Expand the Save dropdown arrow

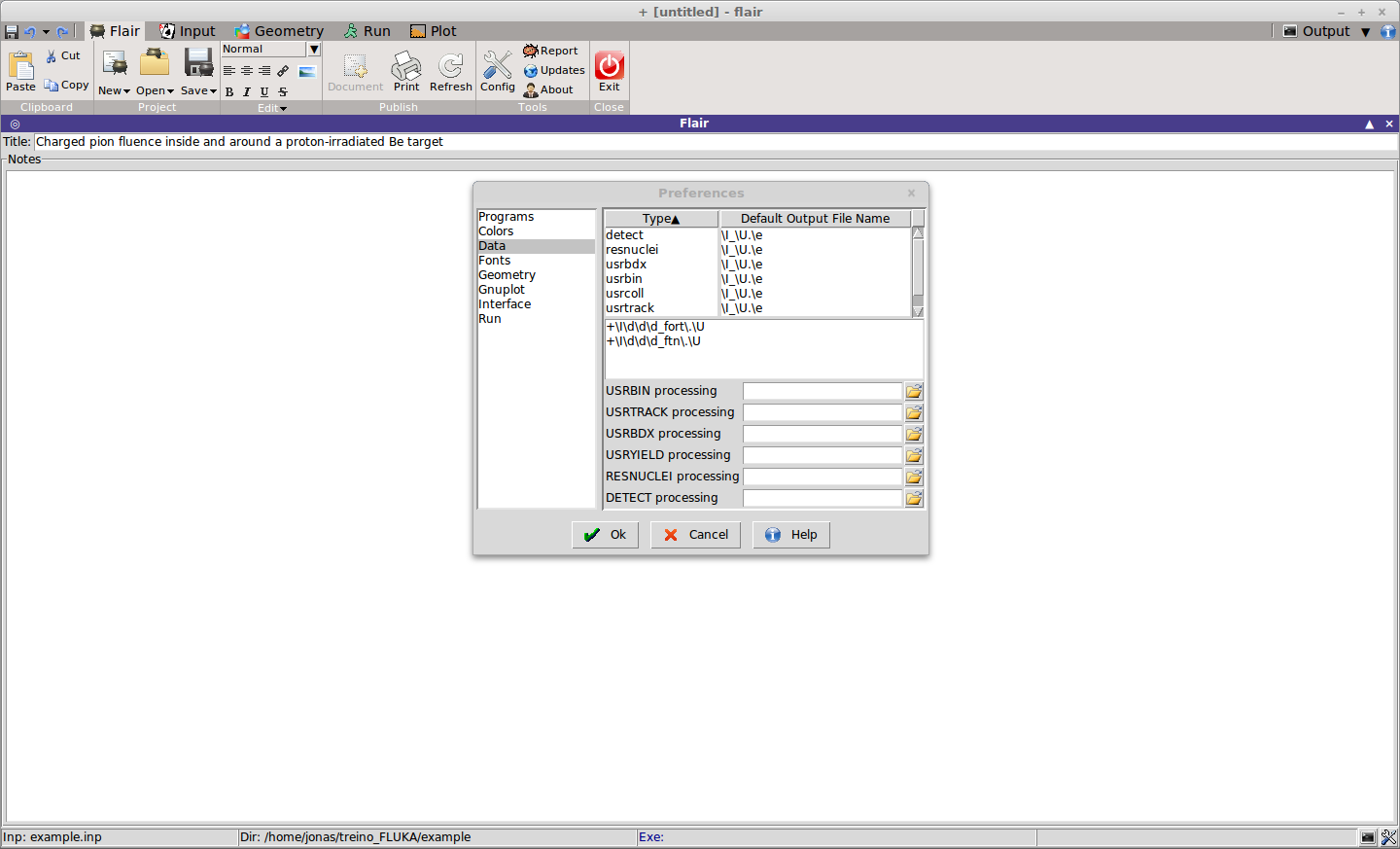[213, 91]
